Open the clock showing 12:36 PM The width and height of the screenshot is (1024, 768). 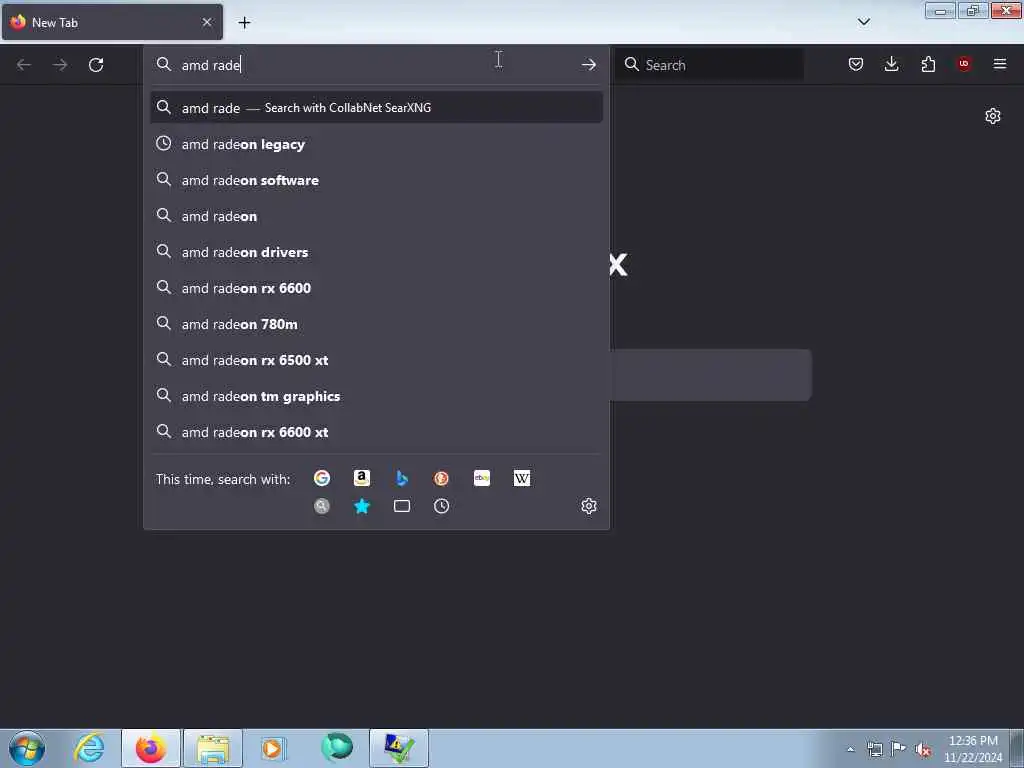[x=973, y=749]
